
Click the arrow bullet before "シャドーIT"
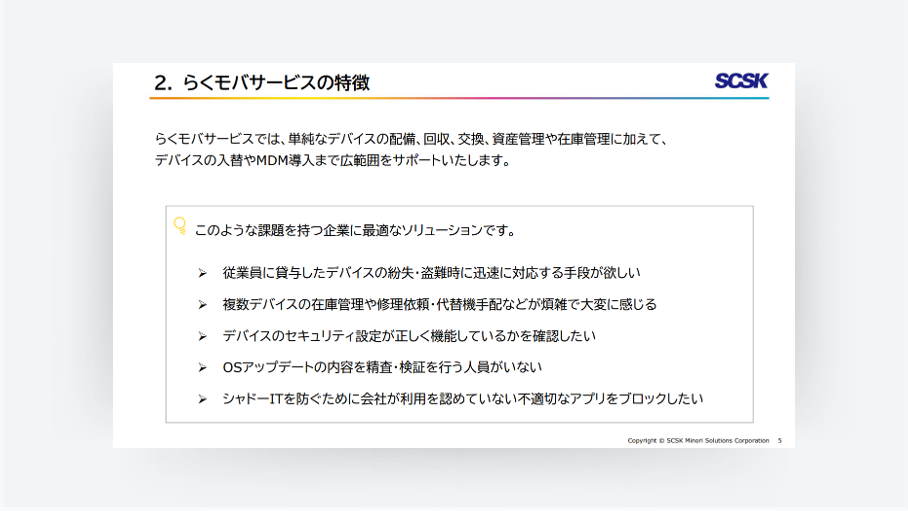202,399
